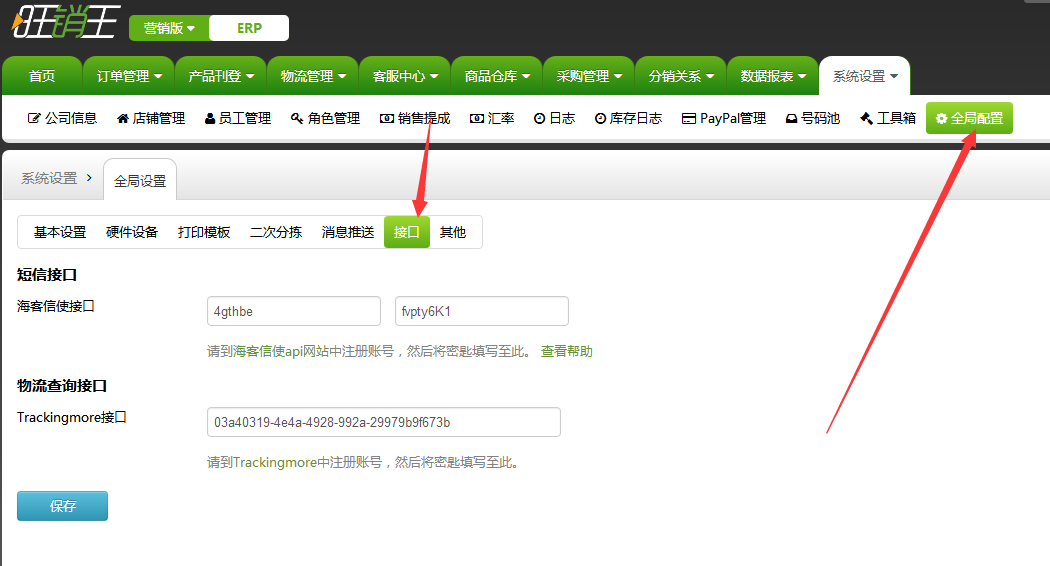
Task: Open 店铺管理 home icon item
Action: click(151, 119)
